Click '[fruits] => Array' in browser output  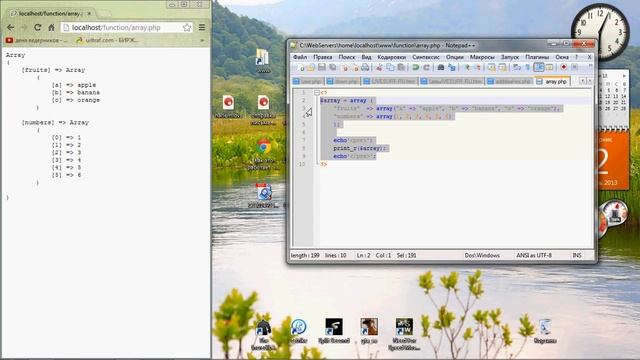(x=53, y=70)
